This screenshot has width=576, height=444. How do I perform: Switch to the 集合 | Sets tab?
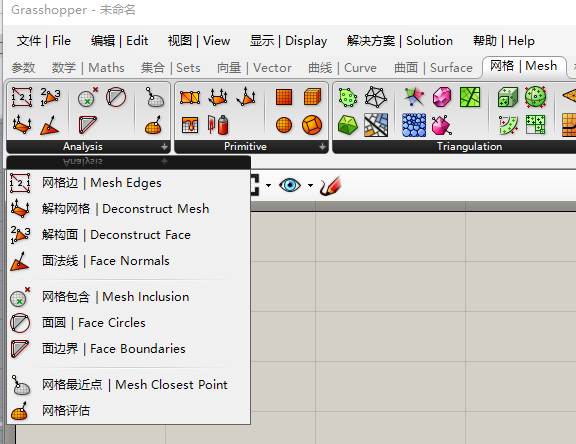point(170,68)
